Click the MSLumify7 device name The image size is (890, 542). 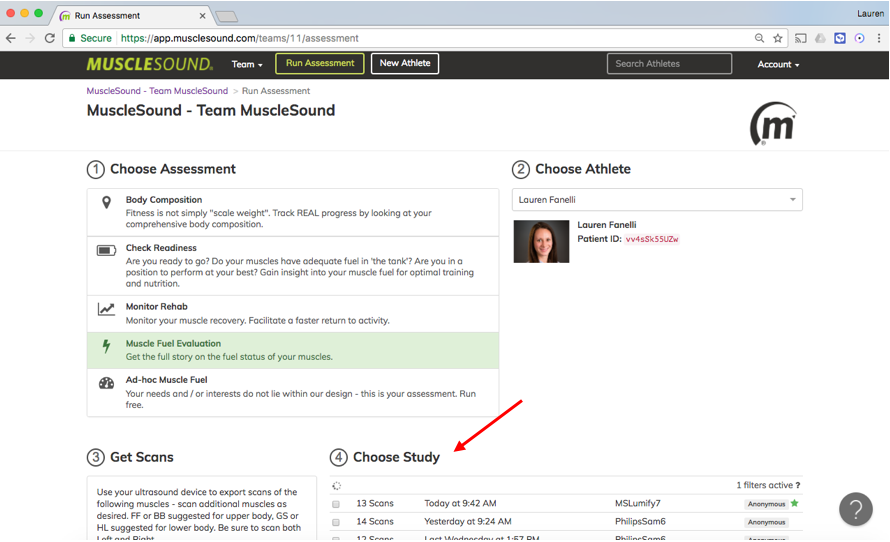point(637,503)
